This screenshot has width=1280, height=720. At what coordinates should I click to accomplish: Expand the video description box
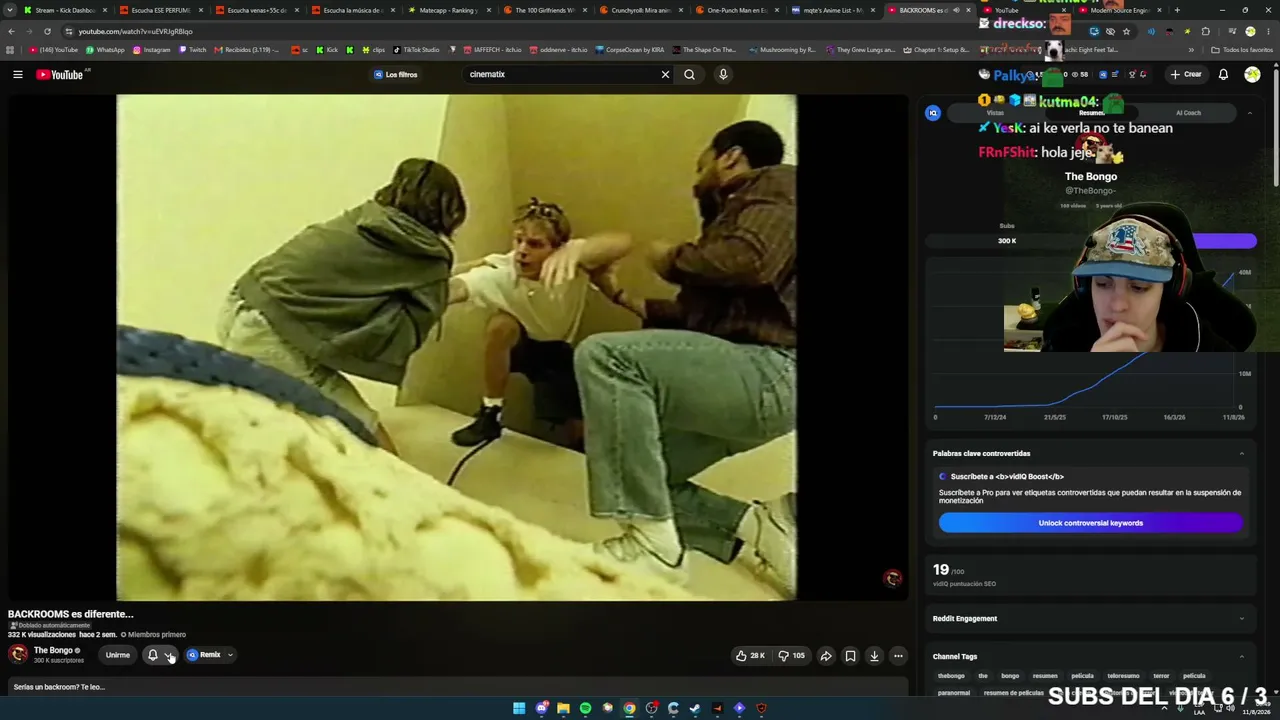tap(458, 687)
